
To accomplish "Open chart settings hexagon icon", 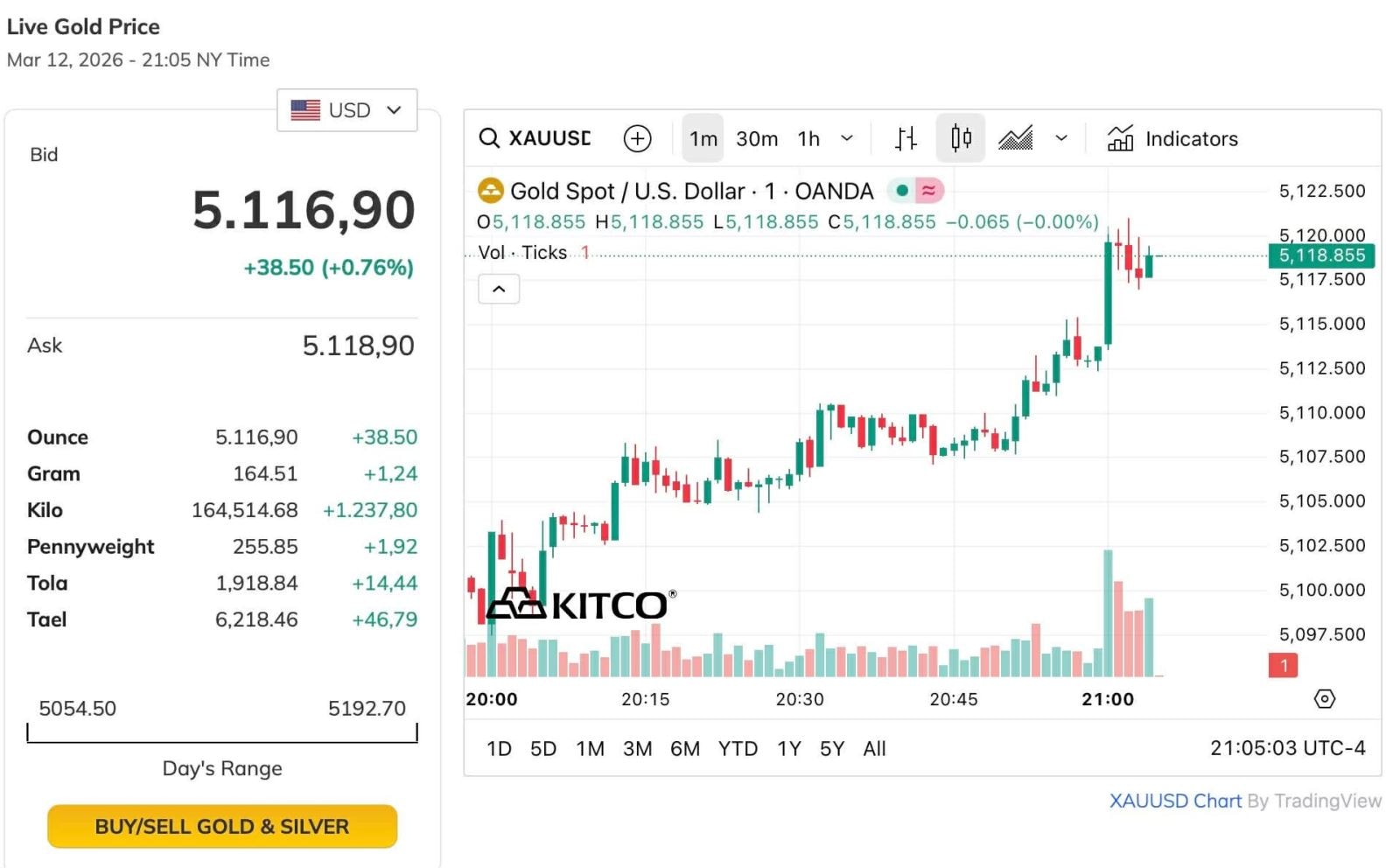I will point(1325,698).
